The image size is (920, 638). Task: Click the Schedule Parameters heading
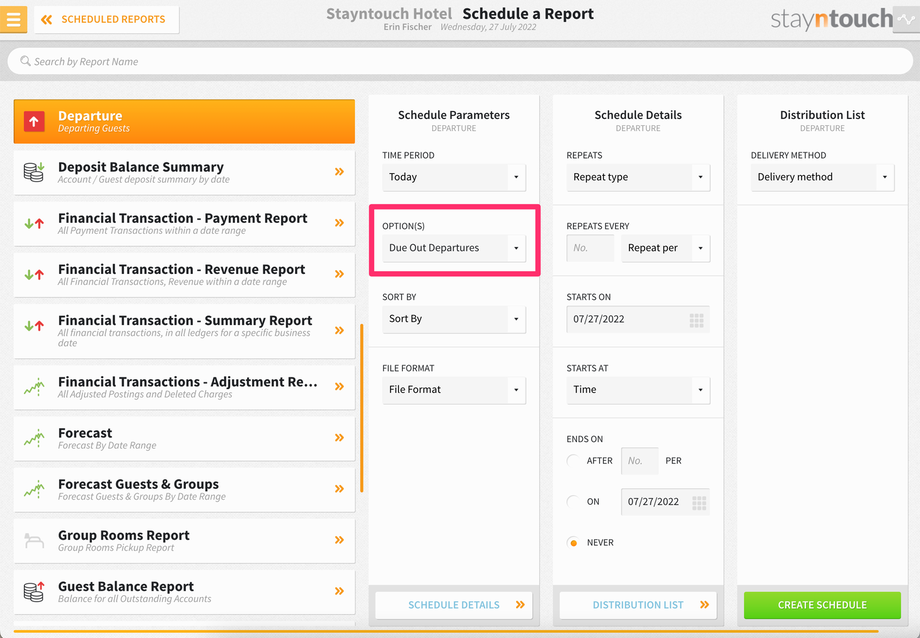pos(454,115)
